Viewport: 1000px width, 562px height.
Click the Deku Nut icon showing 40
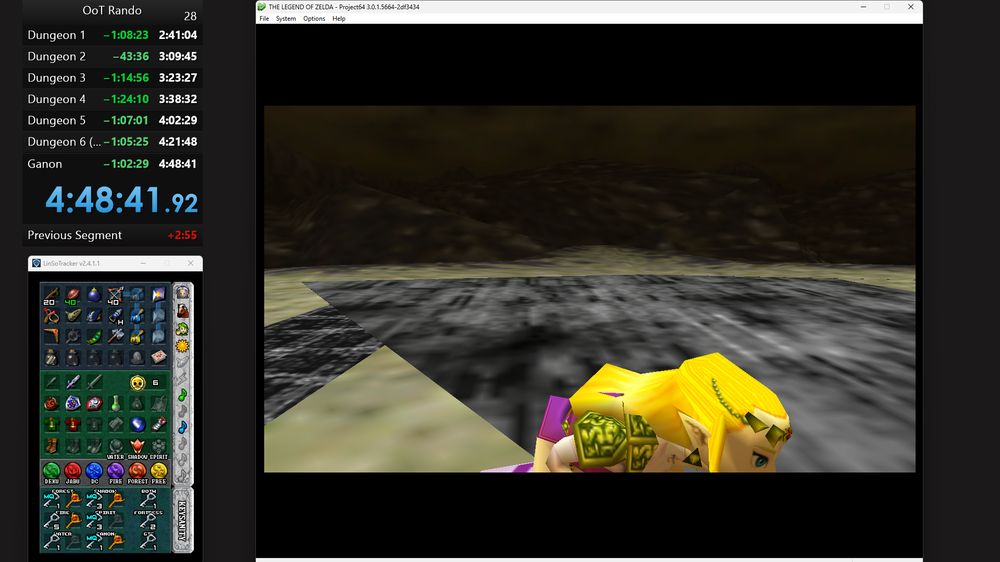[x=71, y=295]
